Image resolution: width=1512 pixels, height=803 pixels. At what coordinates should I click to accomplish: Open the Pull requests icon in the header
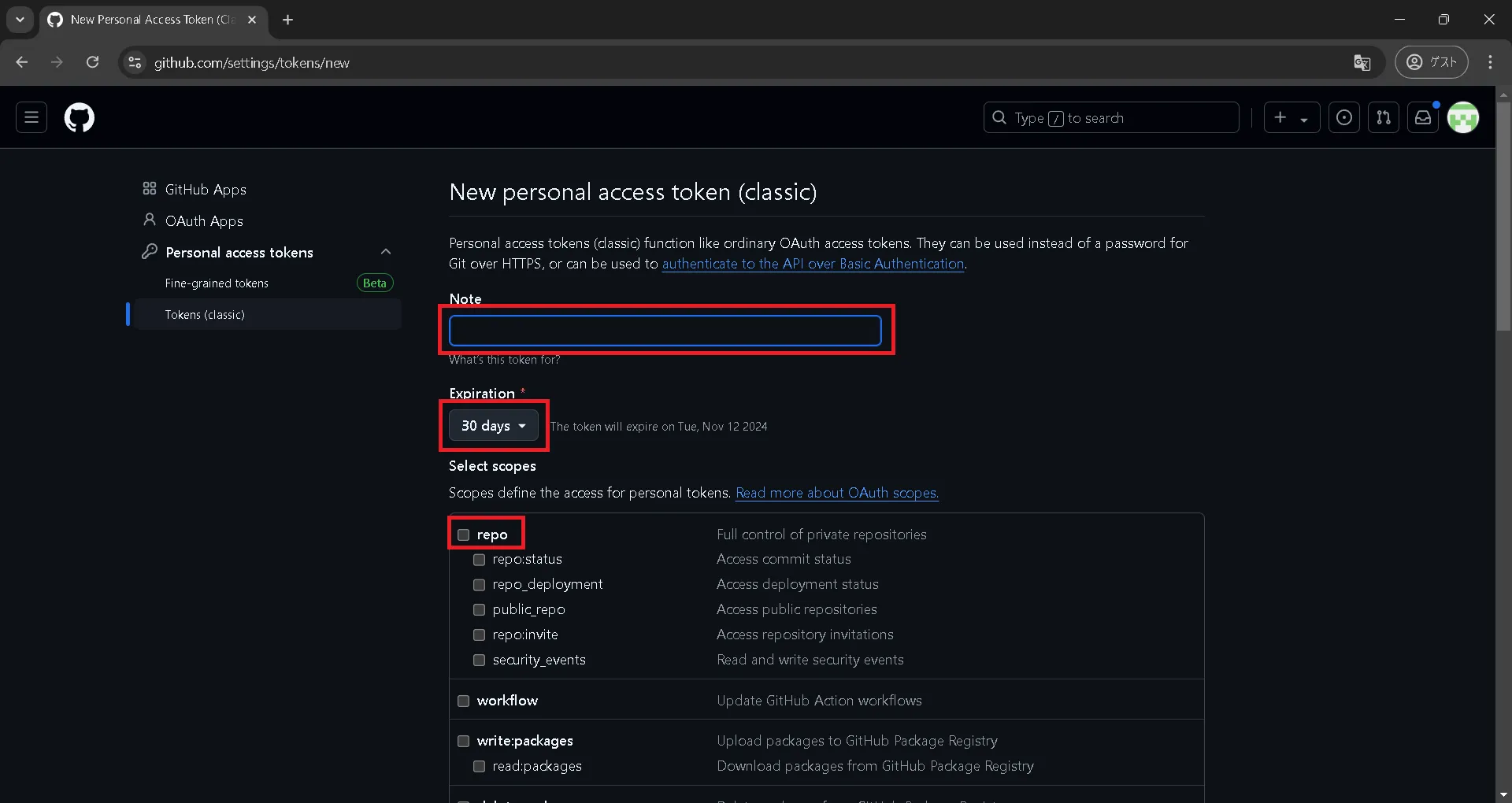pyautogui.click(x=1384, y=117)
